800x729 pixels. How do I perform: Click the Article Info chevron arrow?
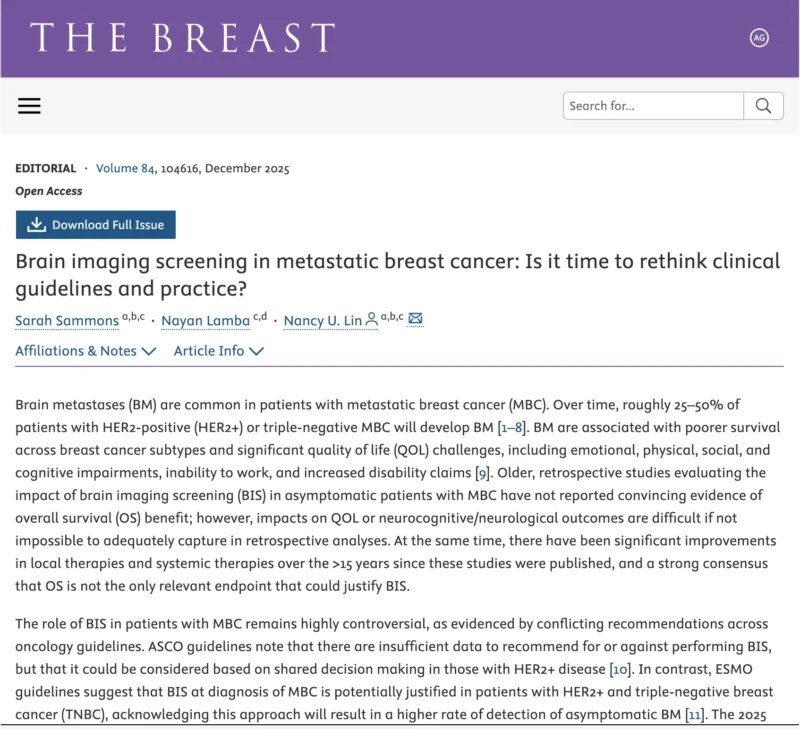coord(256,351)
